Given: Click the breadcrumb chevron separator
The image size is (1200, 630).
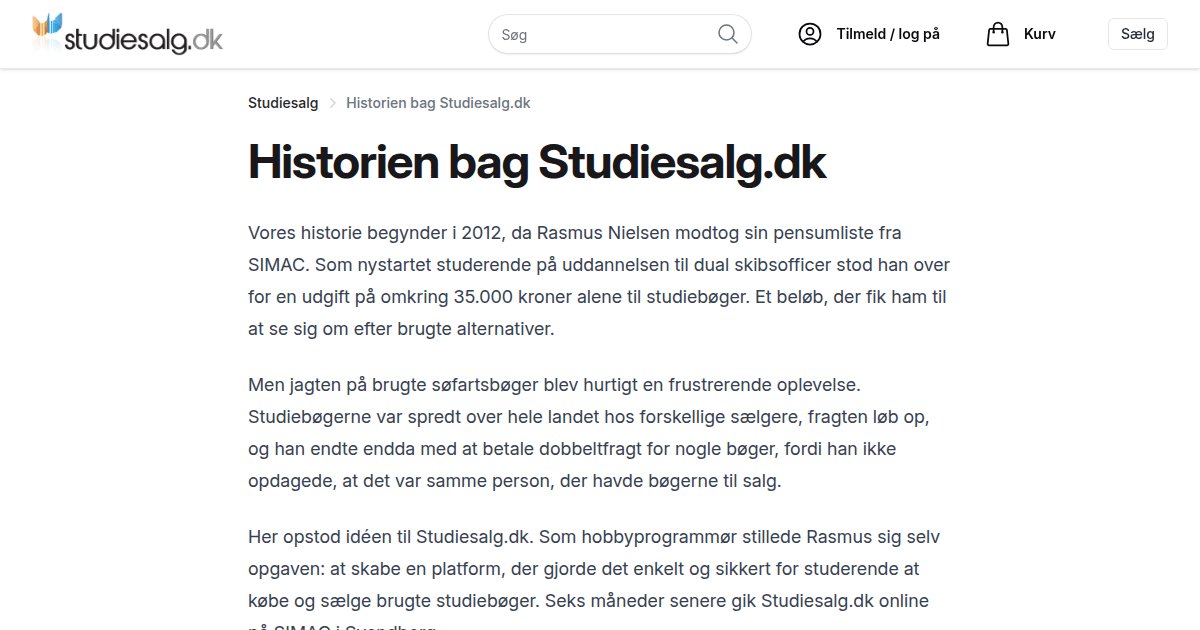Looking at the screenshot, I should [x=332, y=103].
